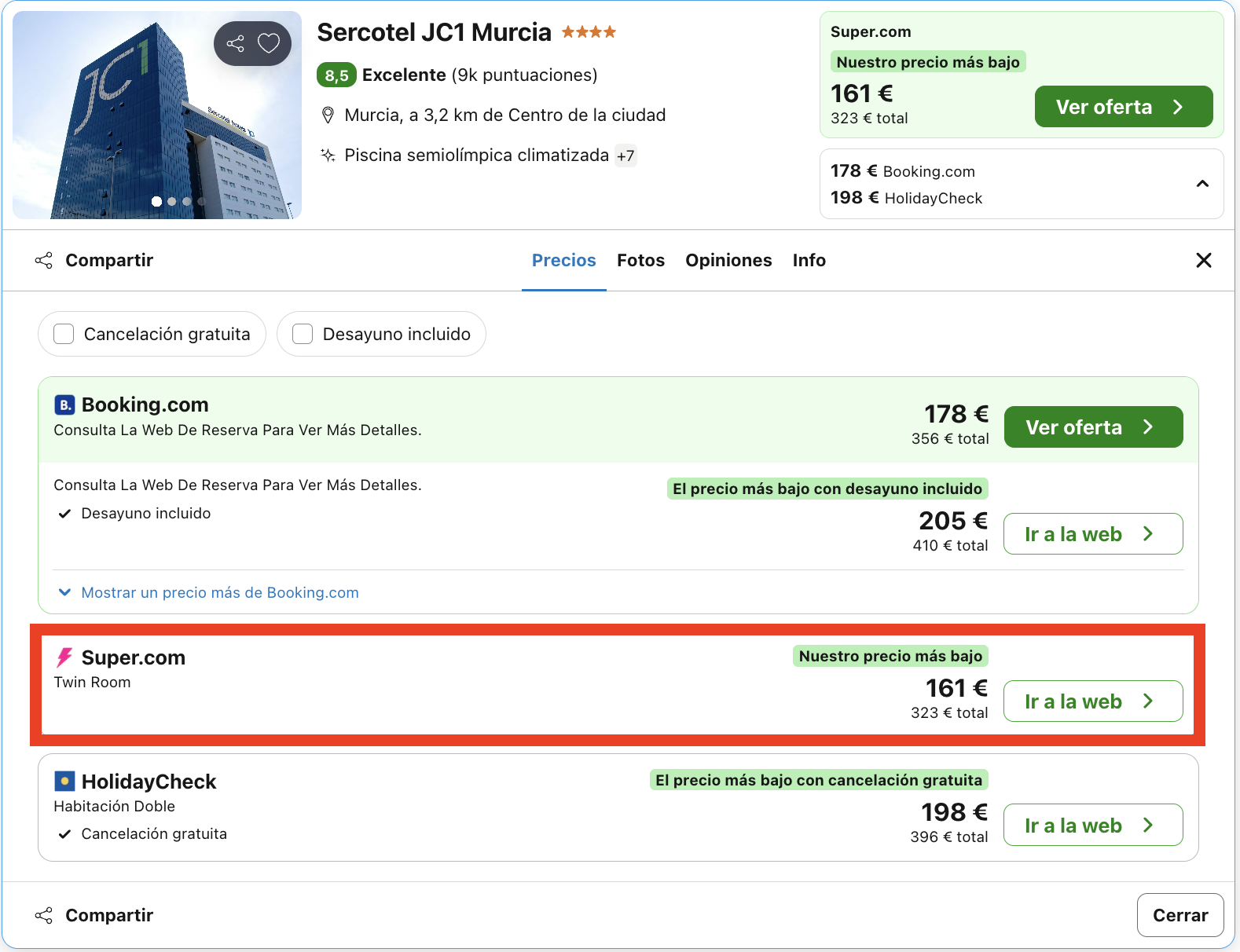The width and height of the screenshot is (1240, 952).
Task: Click Compartir share button at top
Action: (94, 260)
